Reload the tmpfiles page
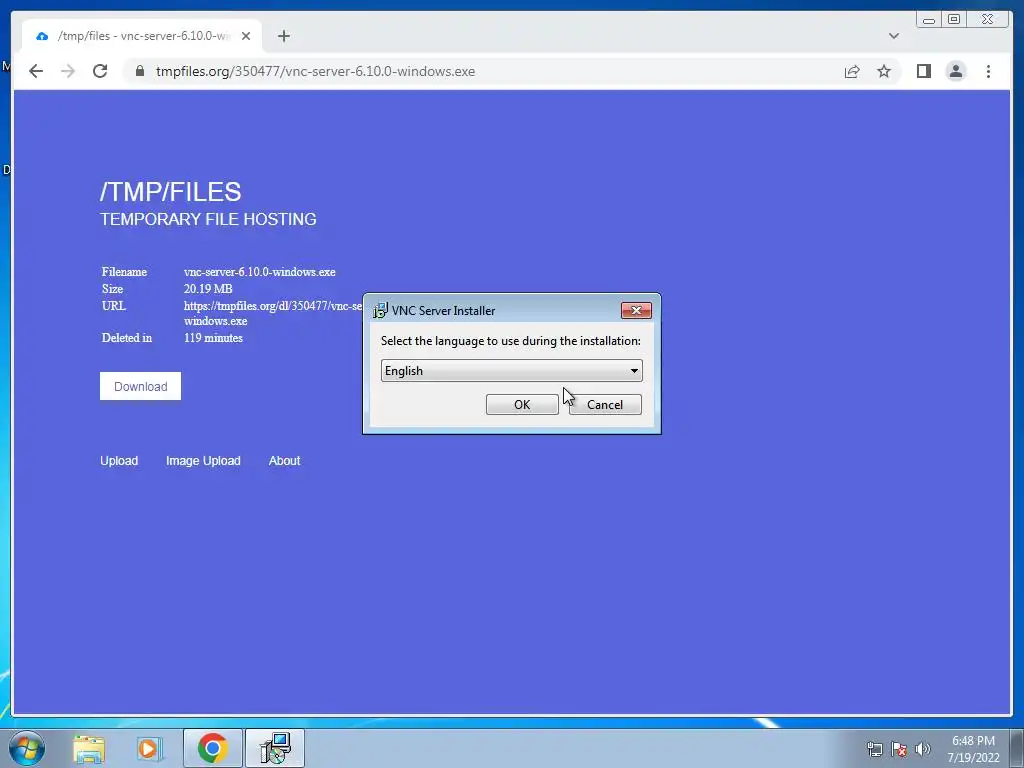 click(100, 71)
